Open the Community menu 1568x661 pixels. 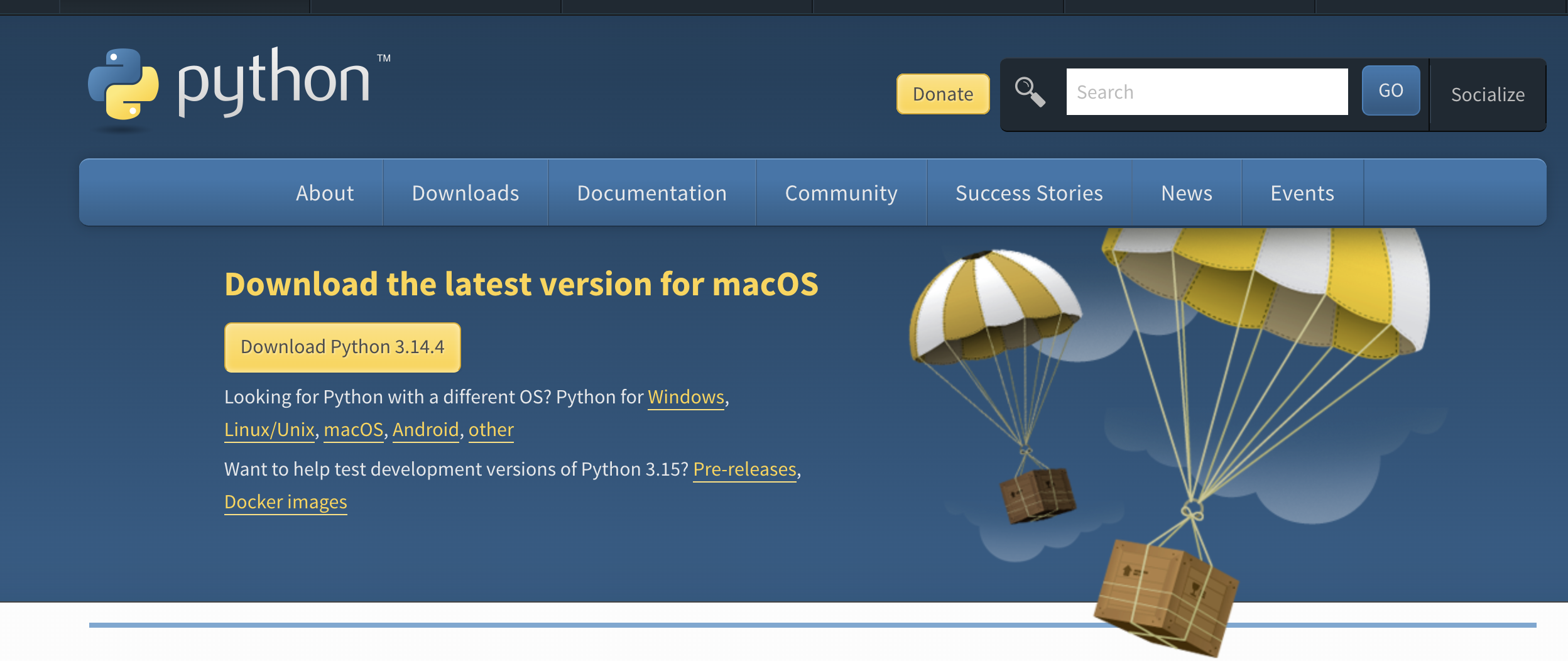(841, 193)
